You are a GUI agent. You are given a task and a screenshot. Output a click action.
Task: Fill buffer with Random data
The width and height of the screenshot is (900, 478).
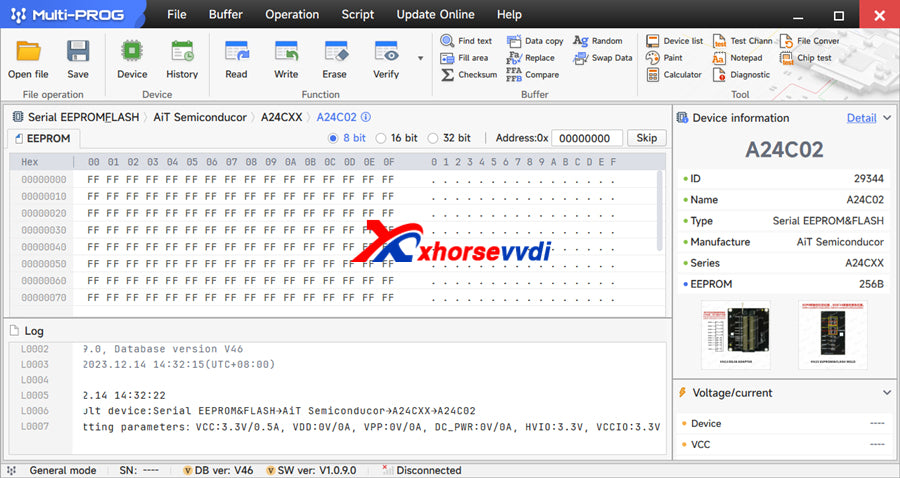598,41
